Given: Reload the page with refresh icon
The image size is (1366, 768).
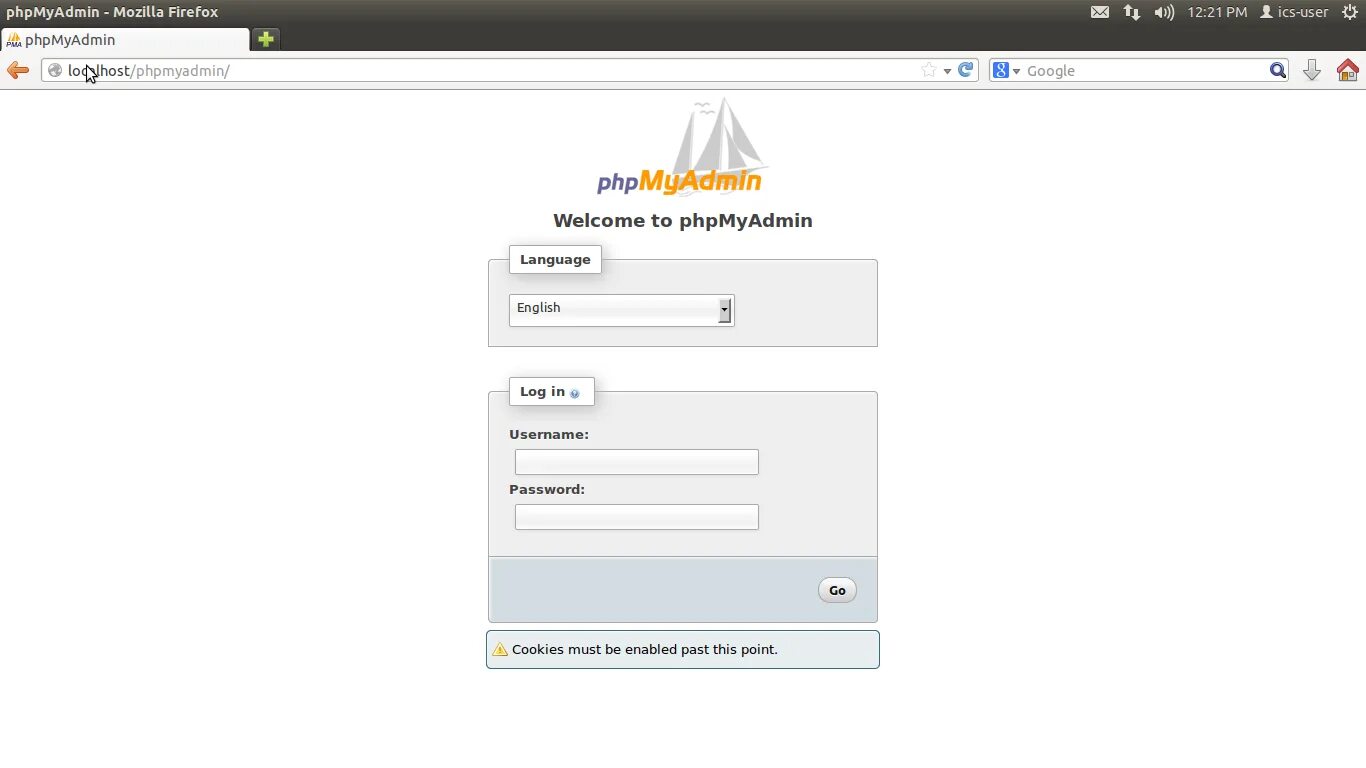Looking at the screenshot, I should (965, 70).
